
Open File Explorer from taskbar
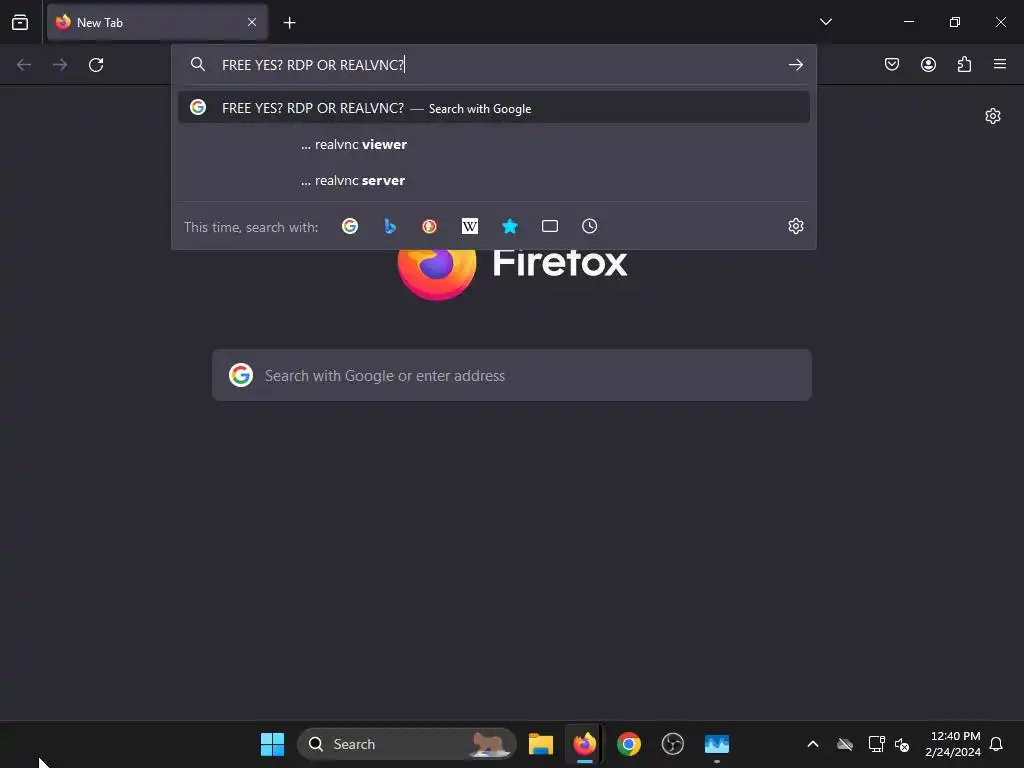(x=541, y=744)
